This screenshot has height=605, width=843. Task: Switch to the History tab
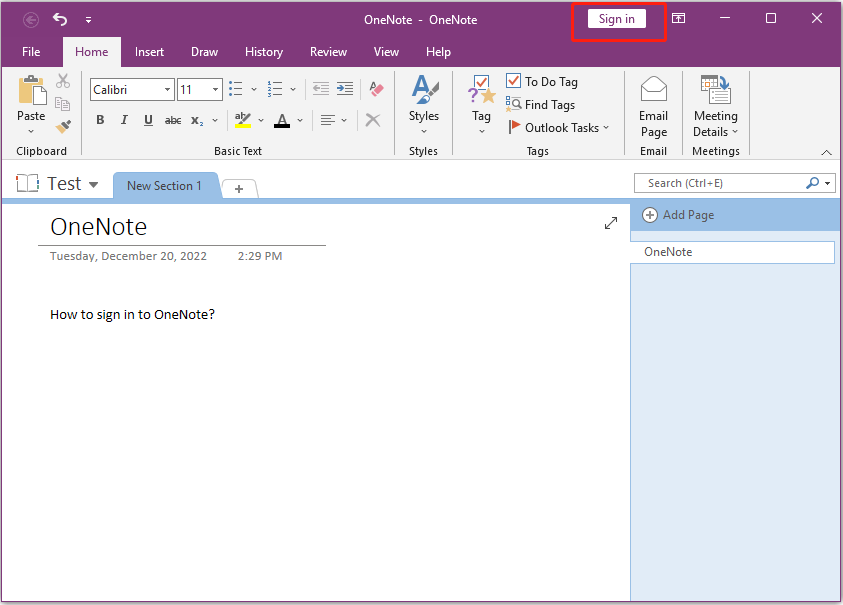tap(263, 52)
